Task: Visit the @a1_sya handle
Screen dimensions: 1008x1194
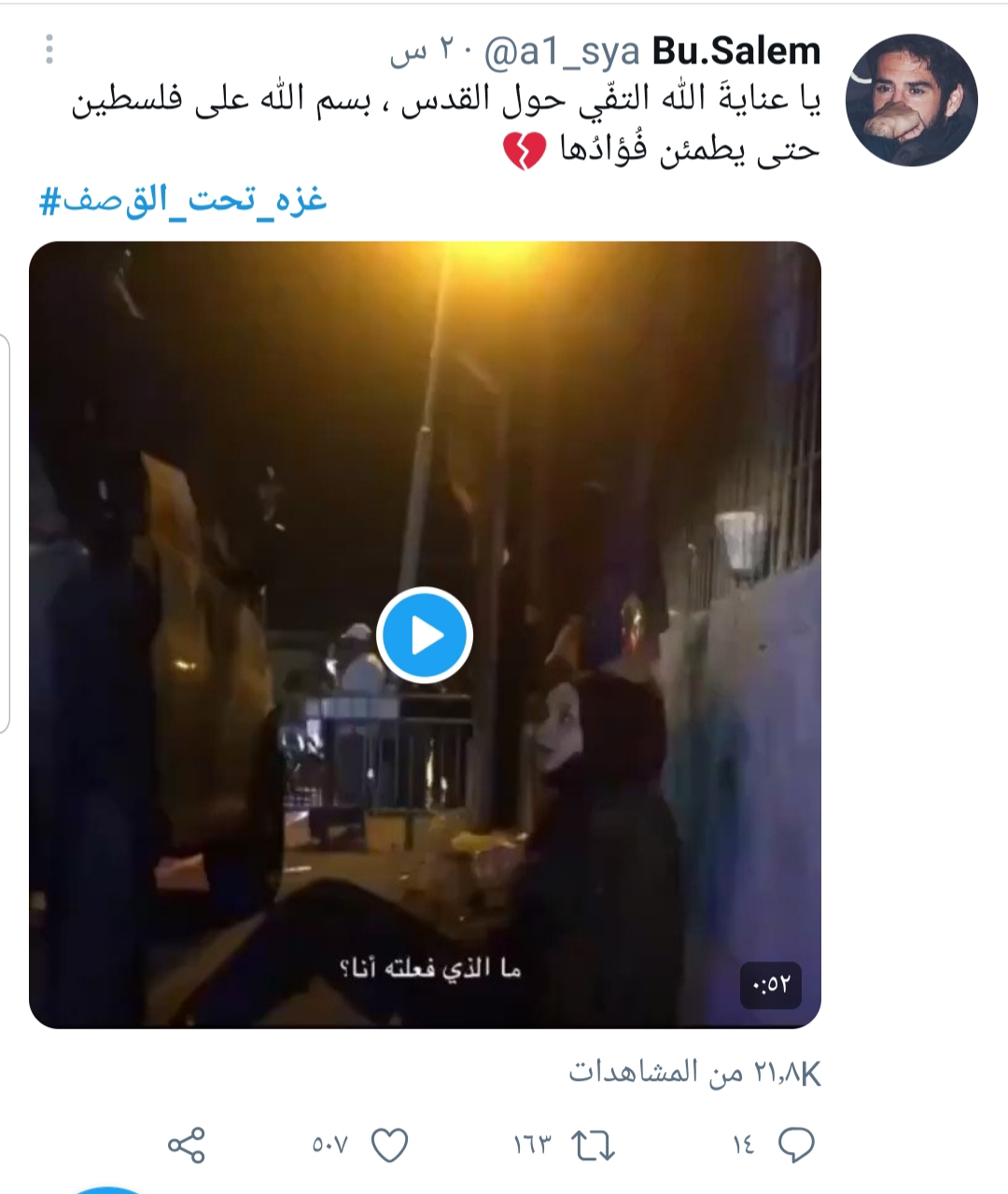Action: (563, 51)
